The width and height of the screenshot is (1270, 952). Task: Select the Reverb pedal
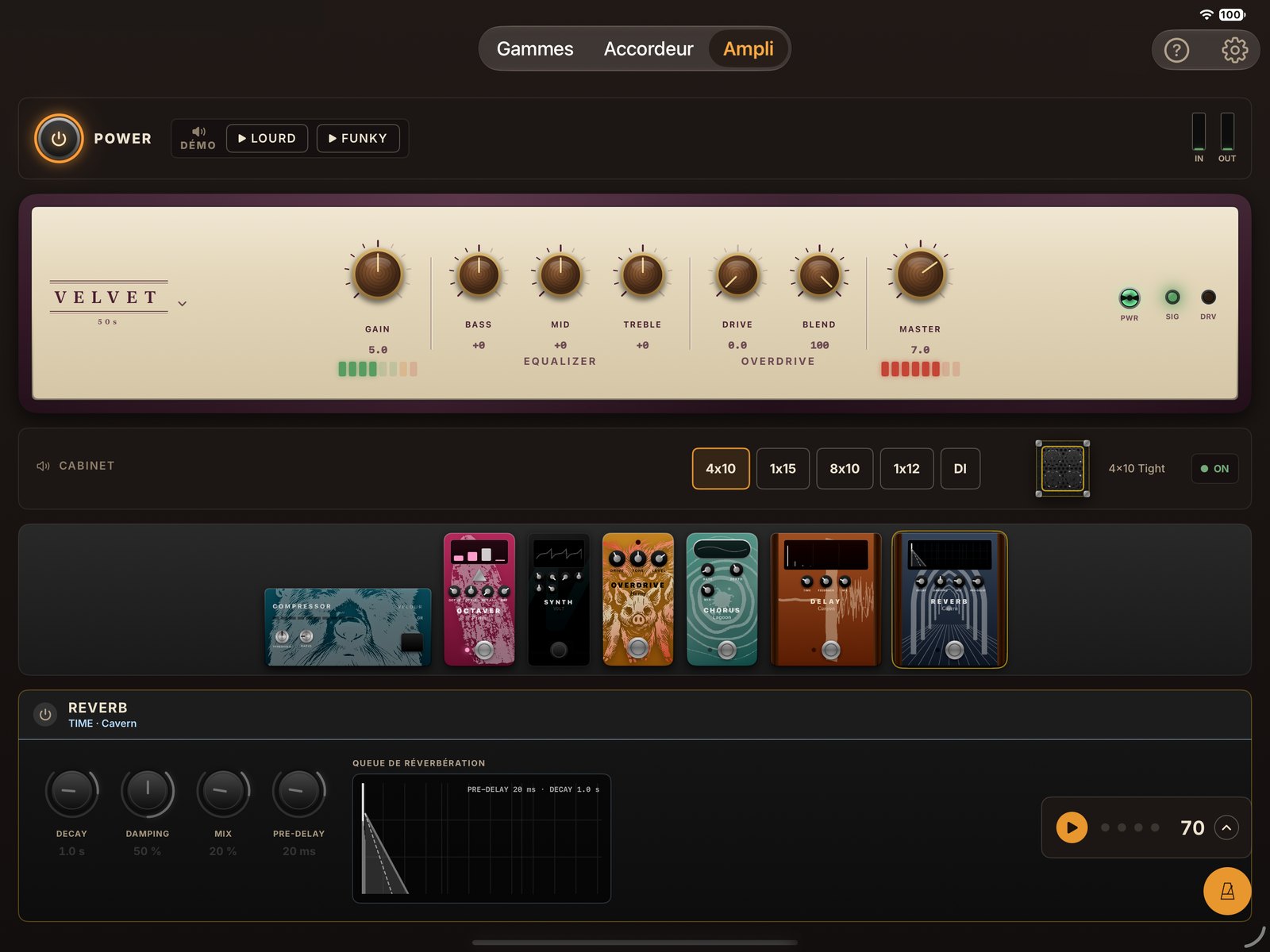click(949, 599)
